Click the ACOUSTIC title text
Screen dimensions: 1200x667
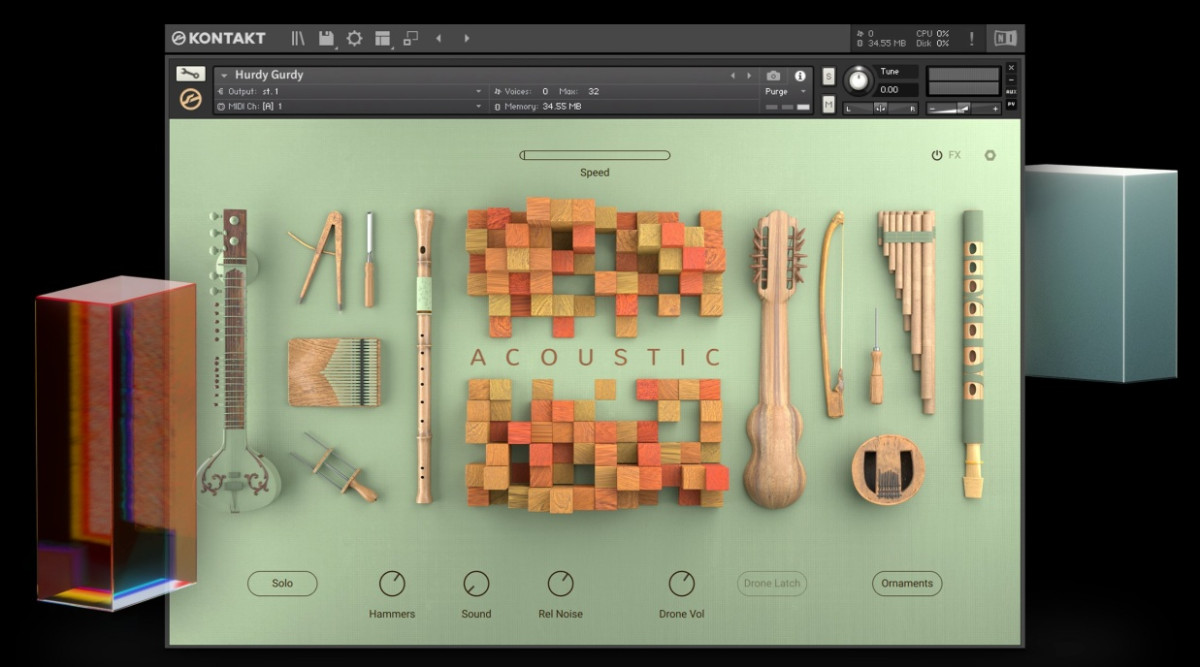[596, 357]
